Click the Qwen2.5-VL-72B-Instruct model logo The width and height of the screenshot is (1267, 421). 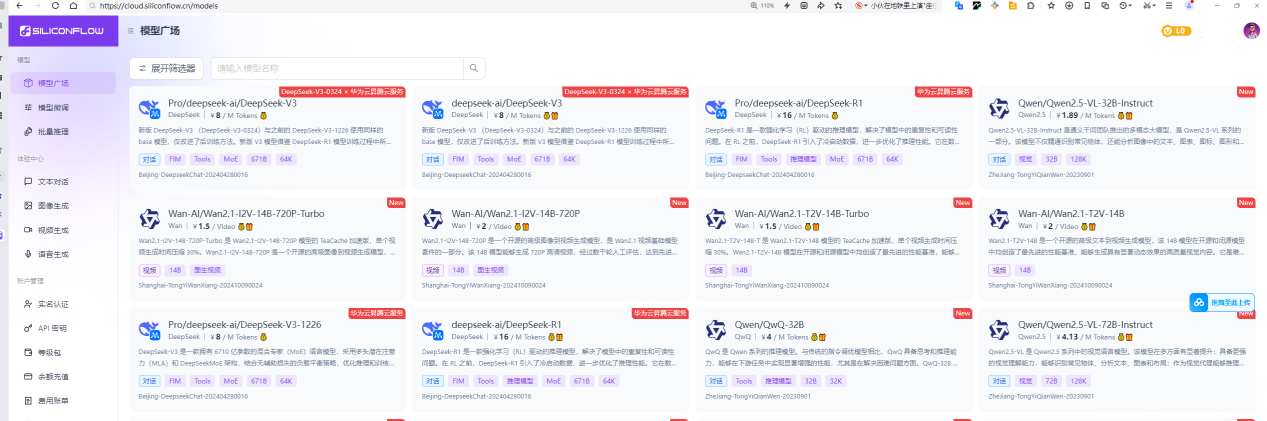(1000, 331)
